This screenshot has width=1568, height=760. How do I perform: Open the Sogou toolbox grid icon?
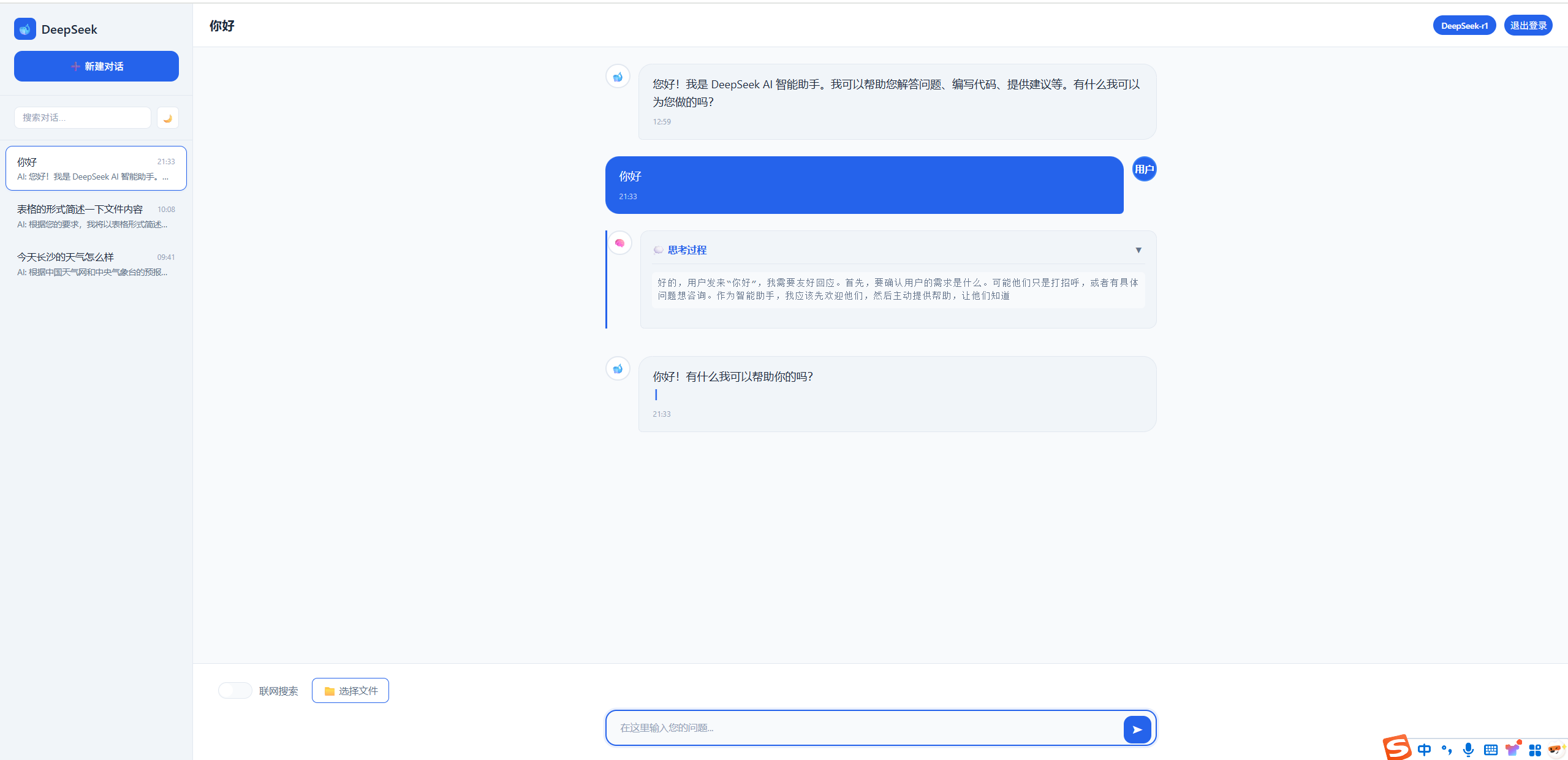click(1535, 750)
